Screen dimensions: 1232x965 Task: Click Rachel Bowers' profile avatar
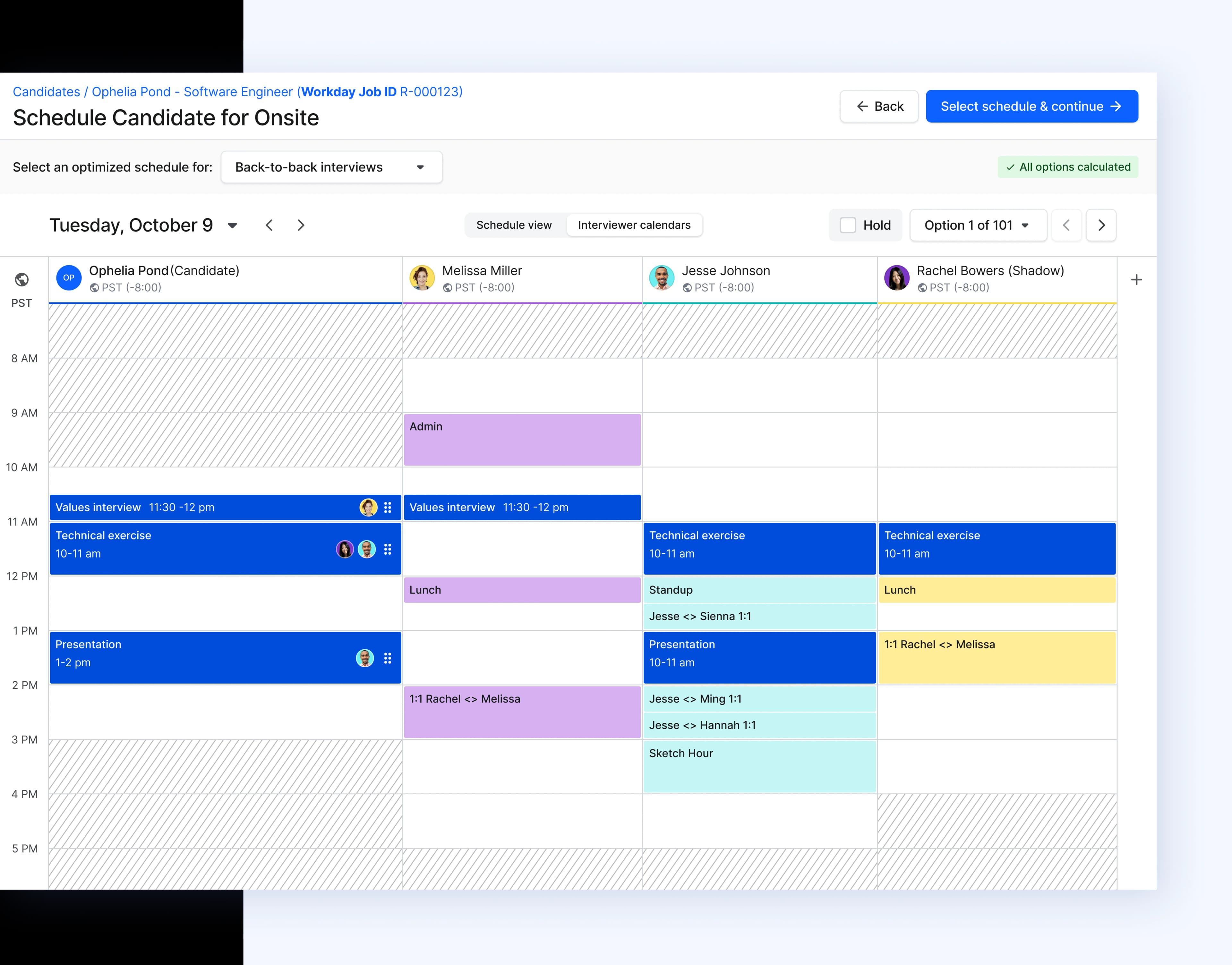tap(897, 278)
